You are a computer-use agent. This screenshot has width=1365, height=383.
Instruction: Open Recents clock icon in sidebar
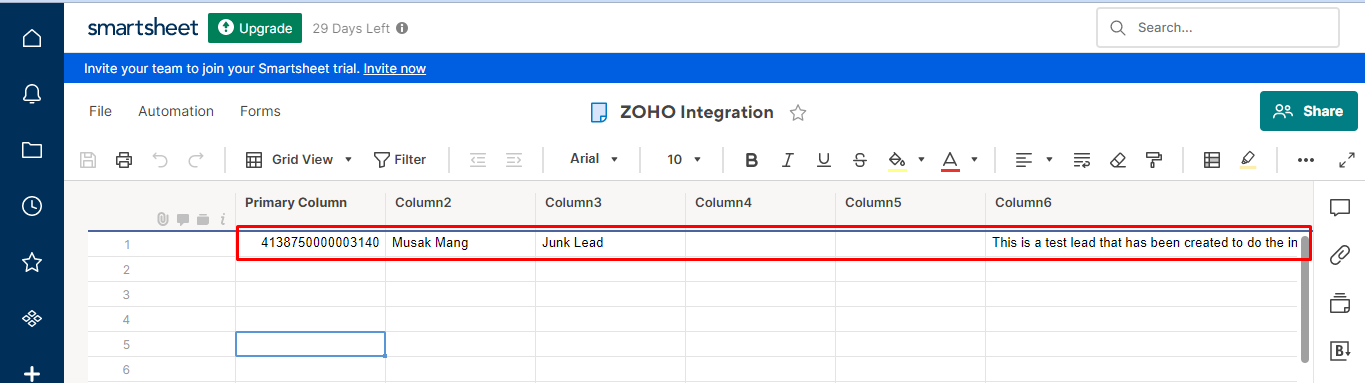tap(32, 206)
